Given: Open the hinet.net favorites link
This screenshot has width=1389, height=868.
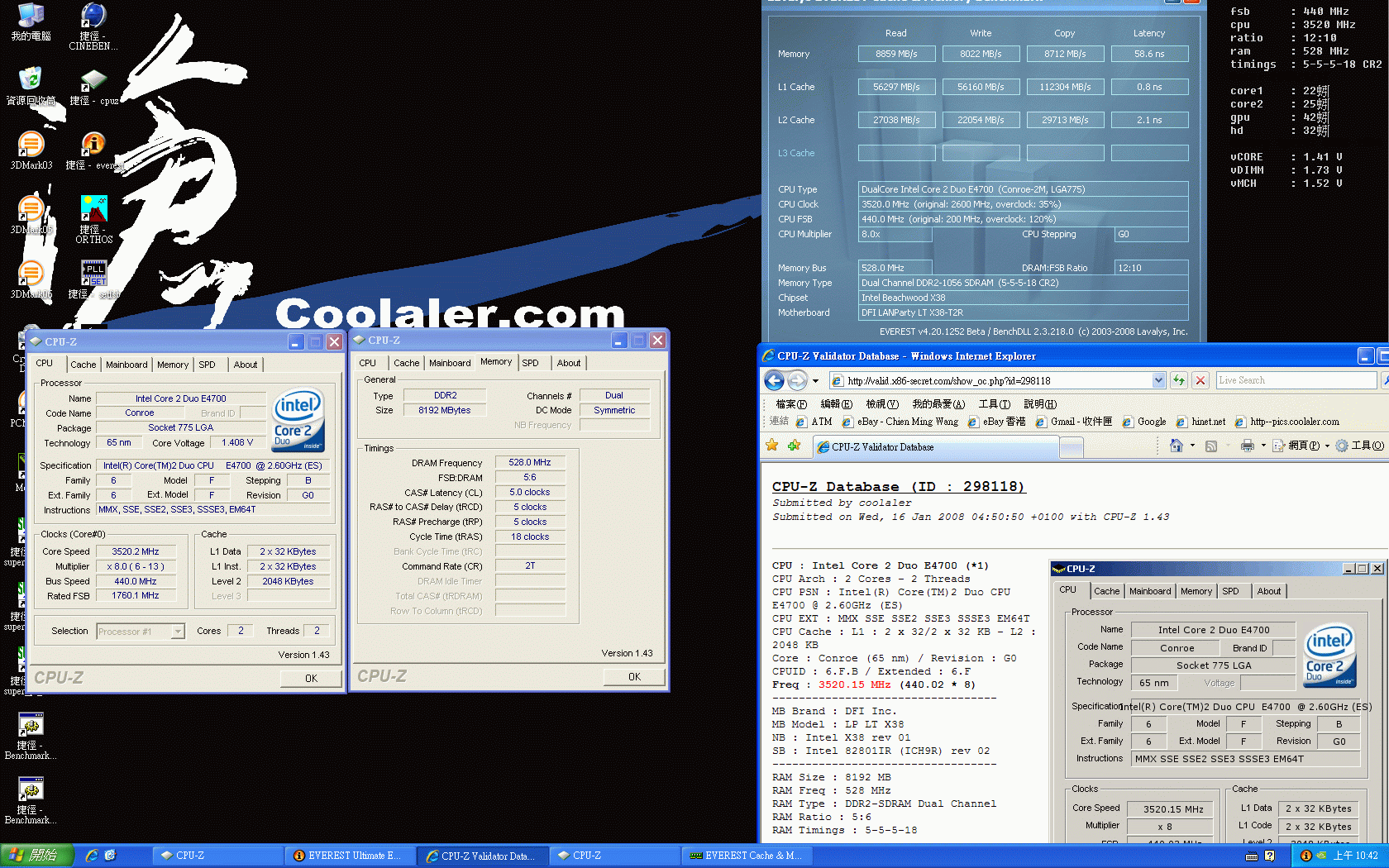Looking at the screenshot, I should 1200,422.
